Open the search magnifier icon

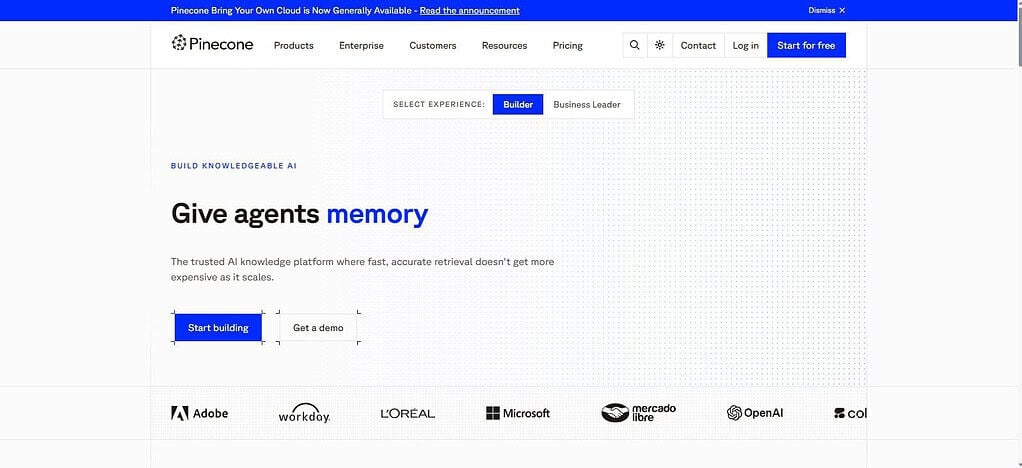(x=634, y=46)
